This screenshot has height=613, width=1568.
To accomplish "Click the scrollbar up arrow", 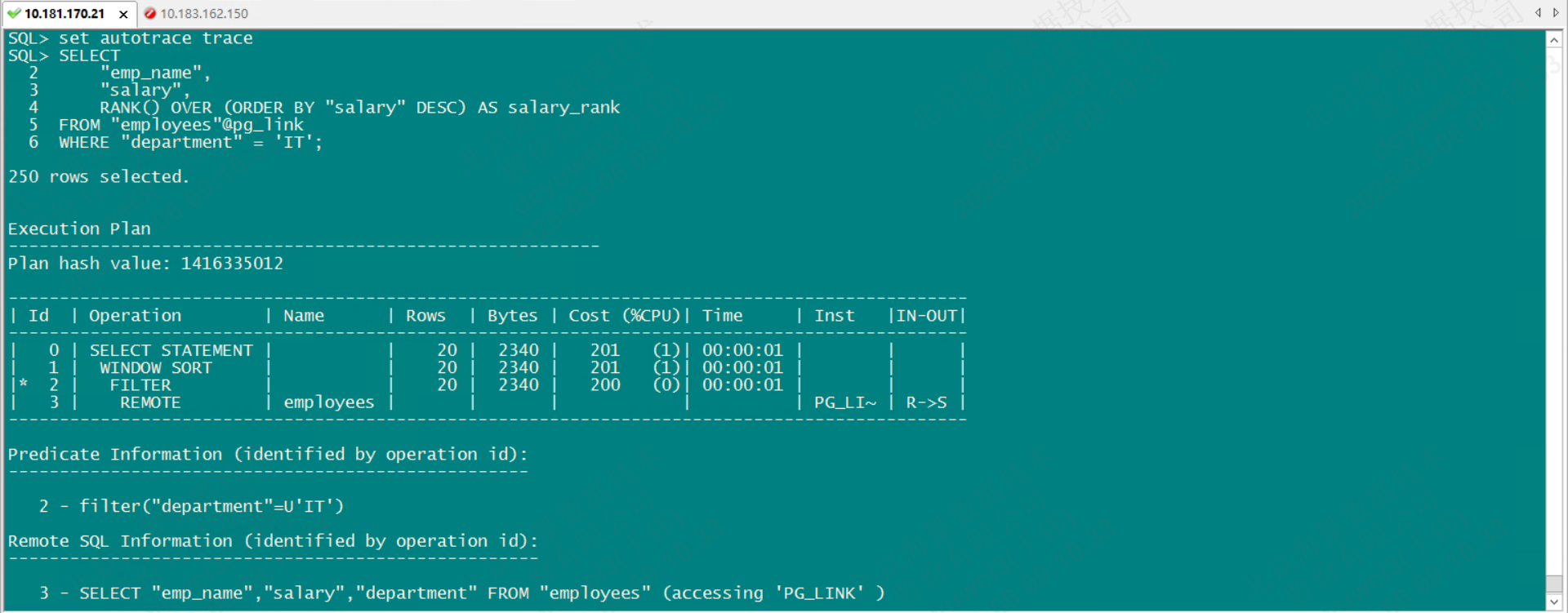I will (1554, 39).
